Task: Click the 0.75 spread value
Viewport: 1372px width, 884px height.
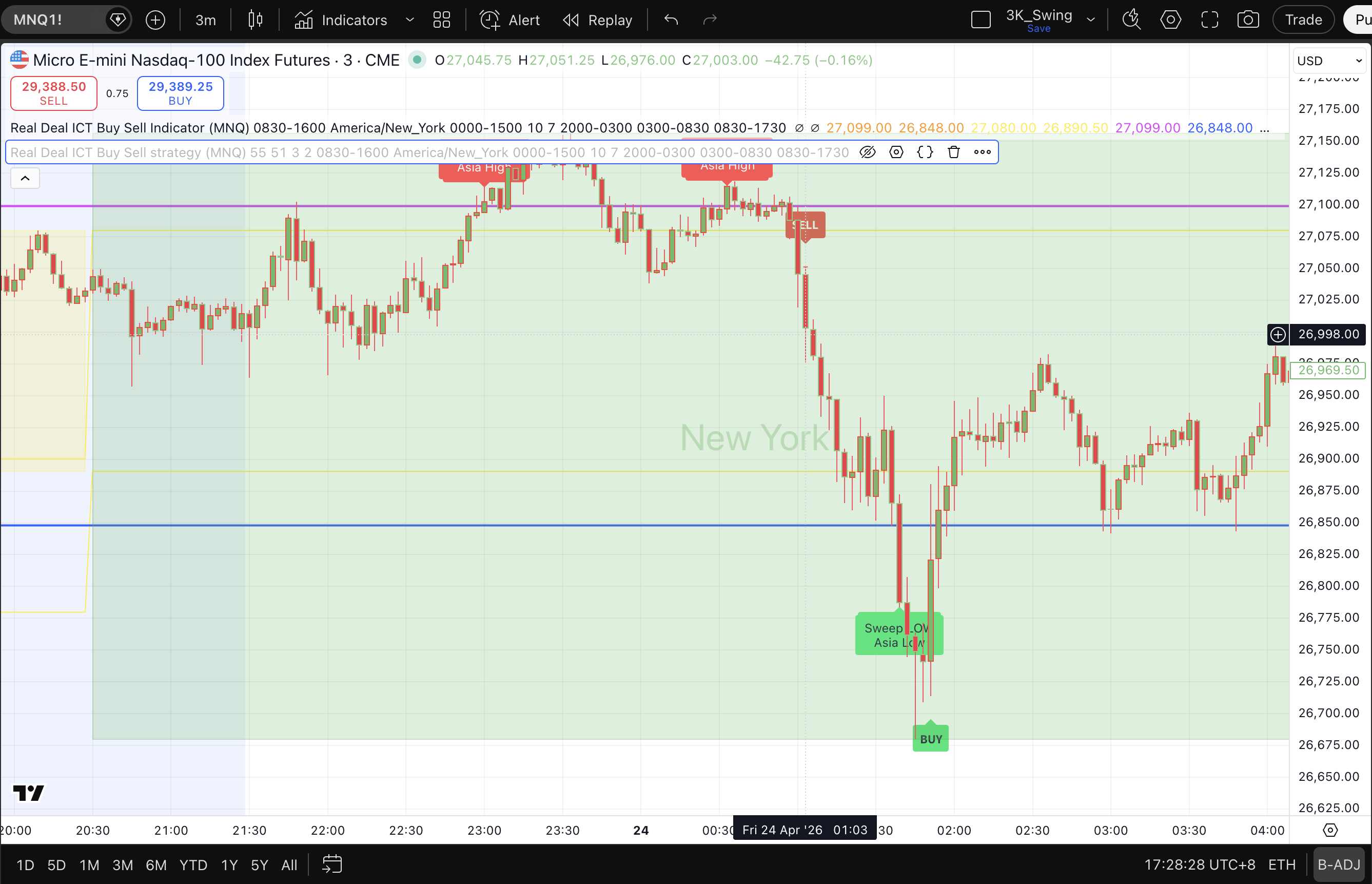Action: point(117,93)
